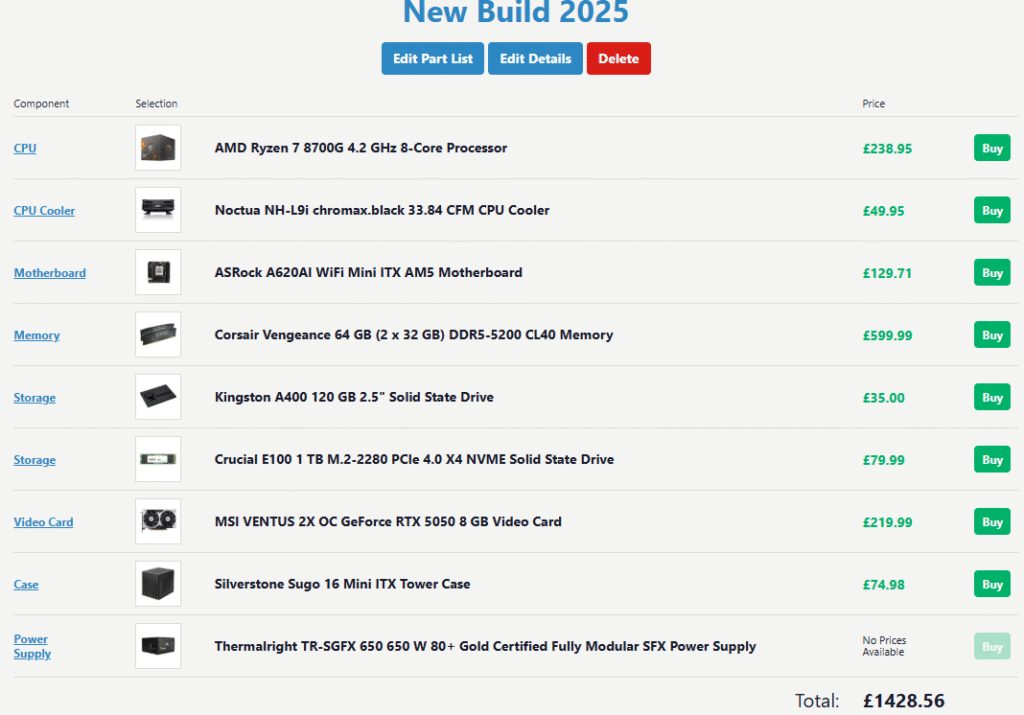Follow the Motherboard component link
This screenshot has height=715, width=1024.
pos(50,273)
